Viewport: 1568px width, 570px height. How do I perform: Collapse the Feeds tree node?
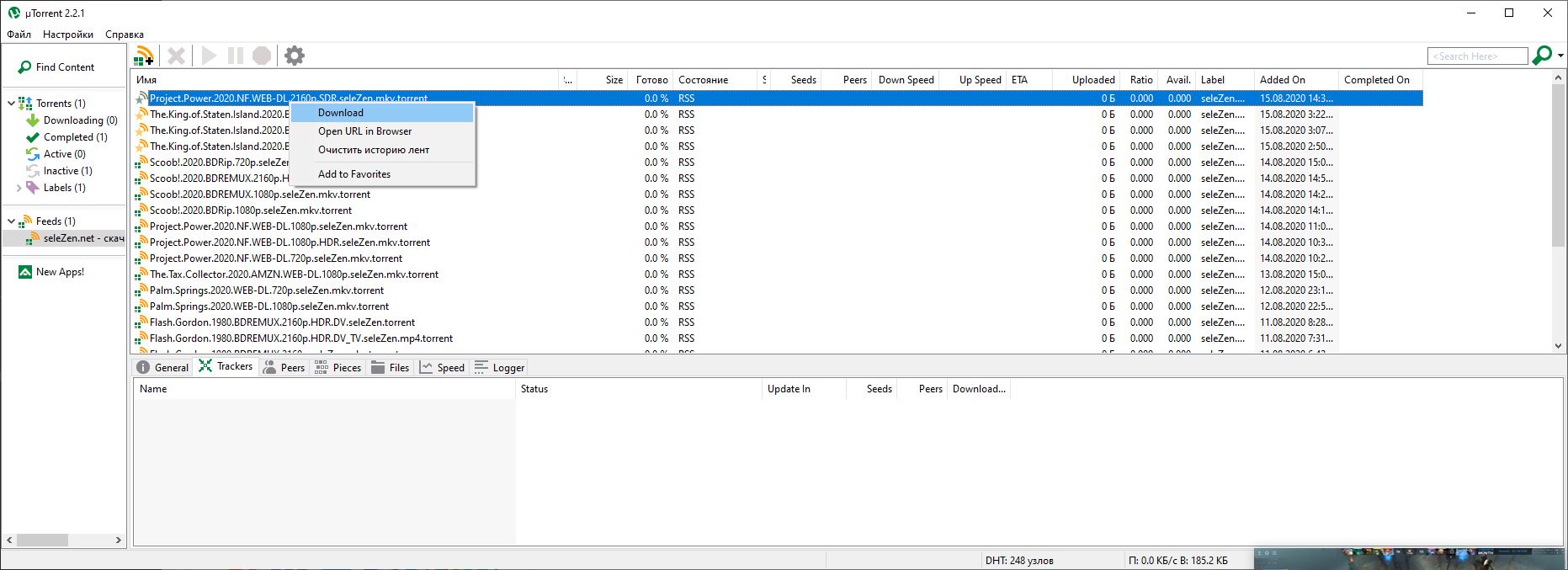[x=11, y=221]
